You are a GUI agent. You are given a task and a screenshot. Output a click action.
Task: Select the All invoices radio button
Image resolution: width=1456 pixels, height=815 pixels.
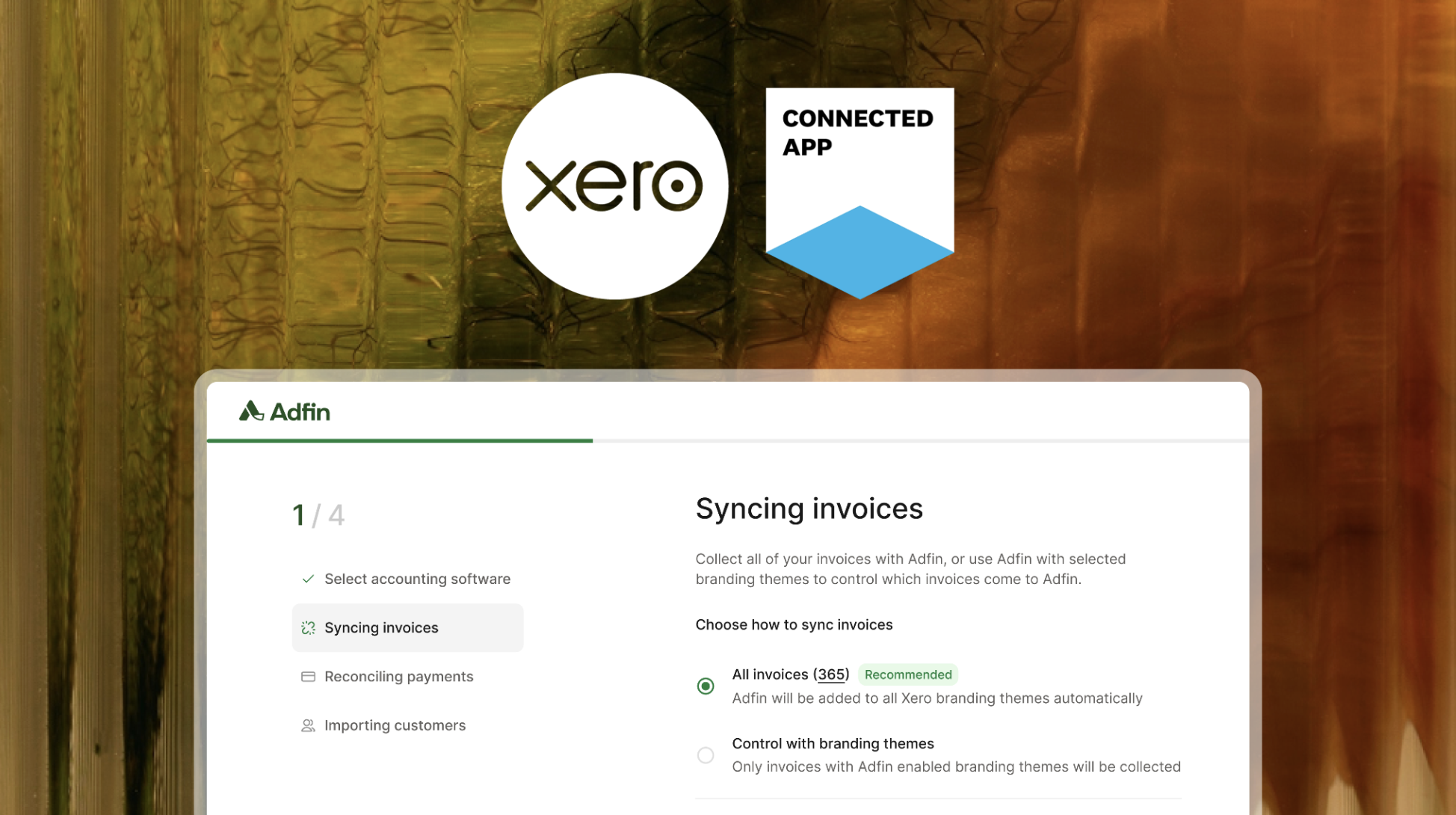click(706, 686)
